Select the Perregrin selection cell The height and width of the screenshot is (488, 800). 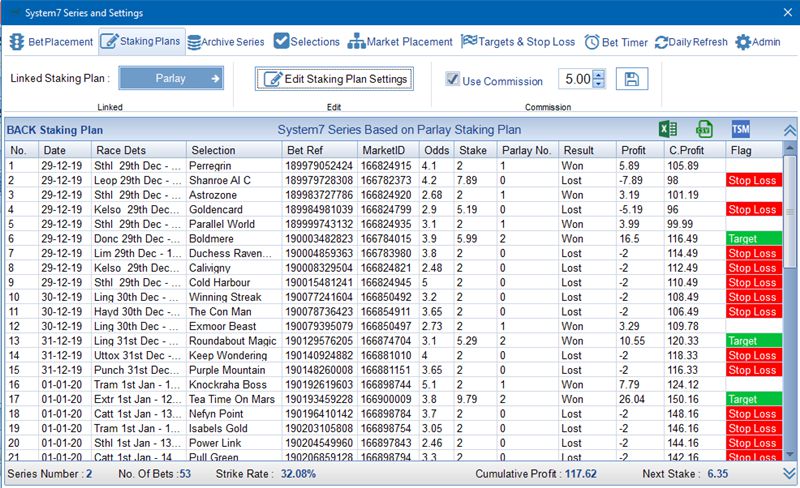(234, 166)
